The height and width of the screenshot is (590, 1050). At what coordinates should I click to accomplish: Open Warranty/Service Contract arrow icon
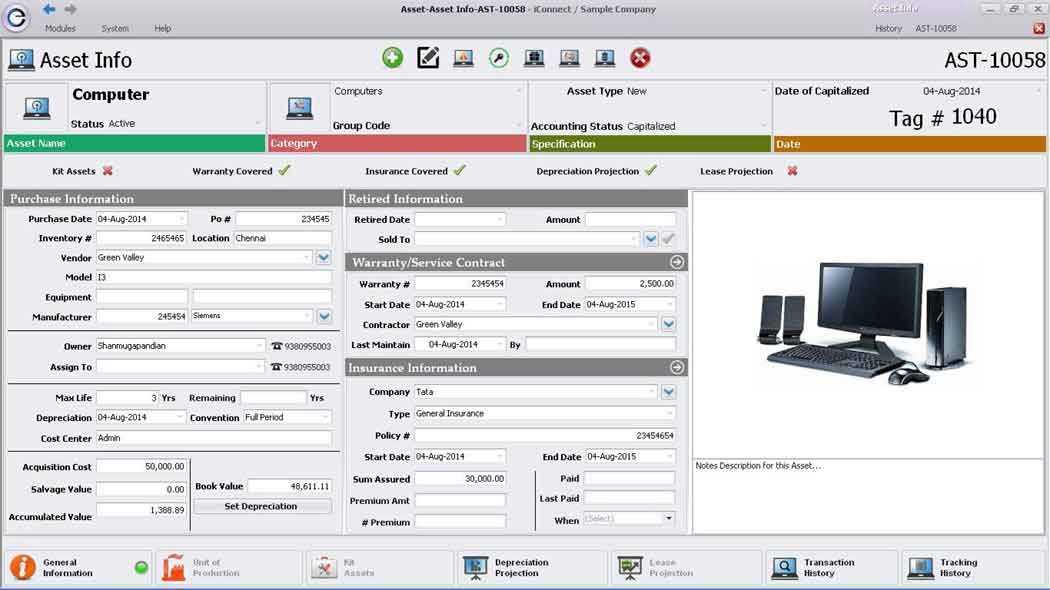(x=677, y=262)
